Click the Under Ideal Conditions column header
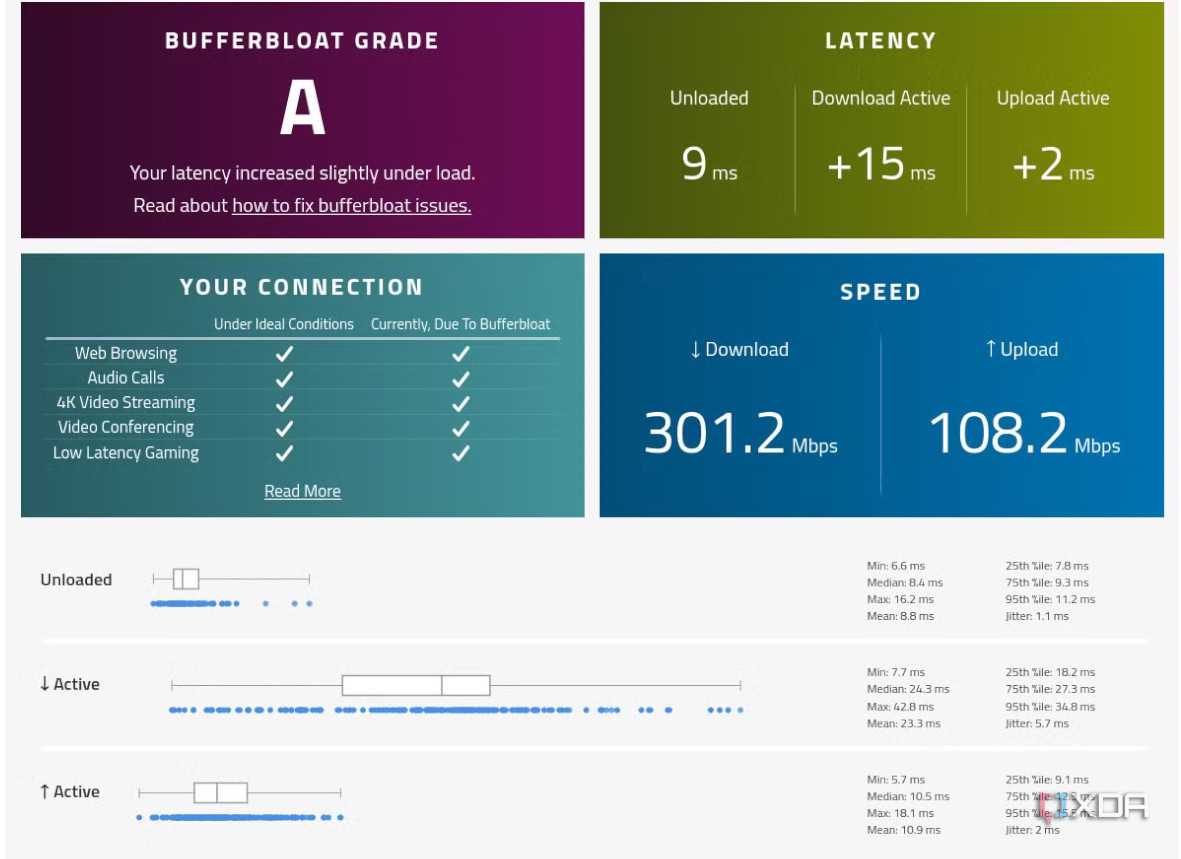Image resolution: width=1181 pixels, height=859 pixels. click(283, 324)
